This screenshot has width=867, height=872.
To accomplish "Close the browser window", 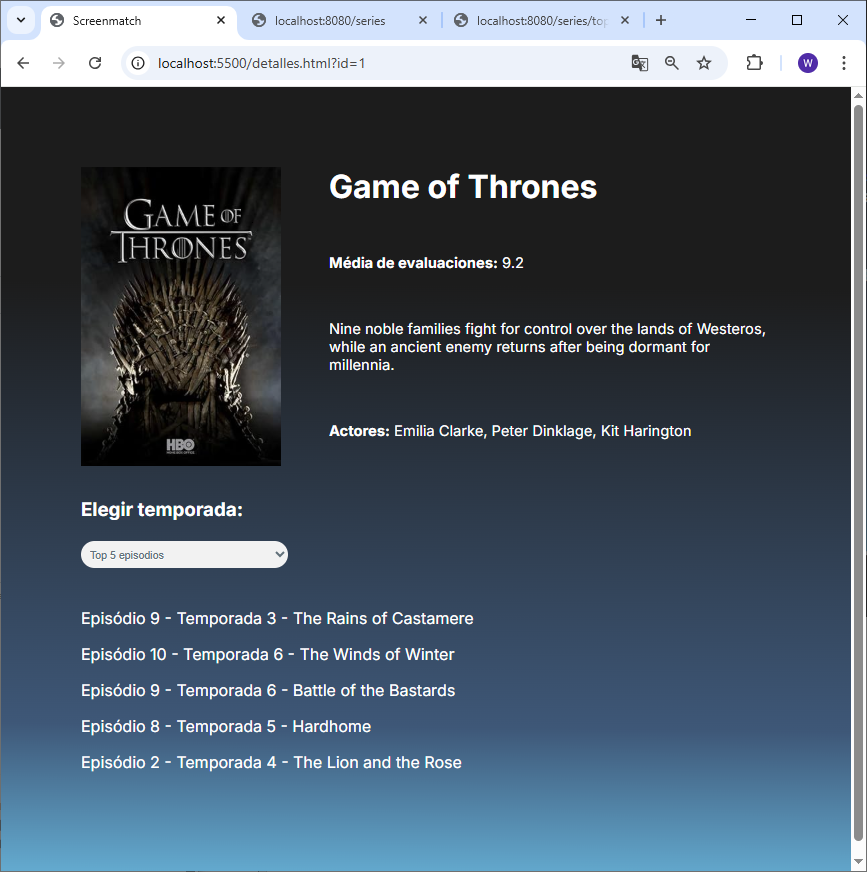I will 843,21.
